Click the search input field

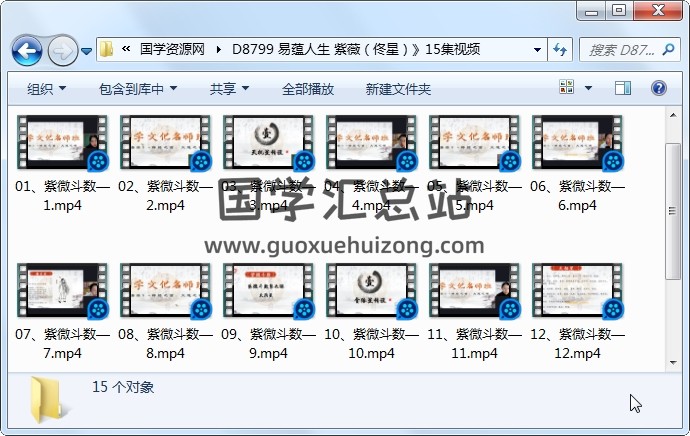(620, 49)
